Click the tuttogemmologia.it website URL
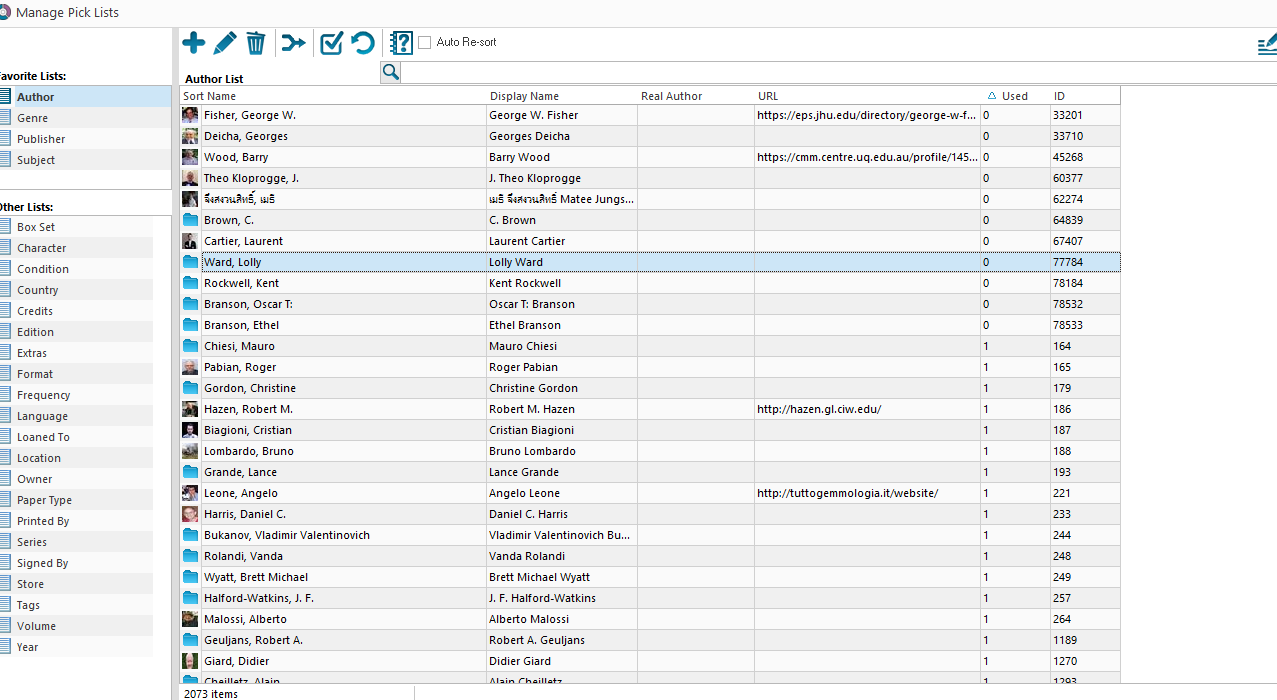Image resolution: width=1277 pixels, height=700 pixels. [x=847, y=493]
